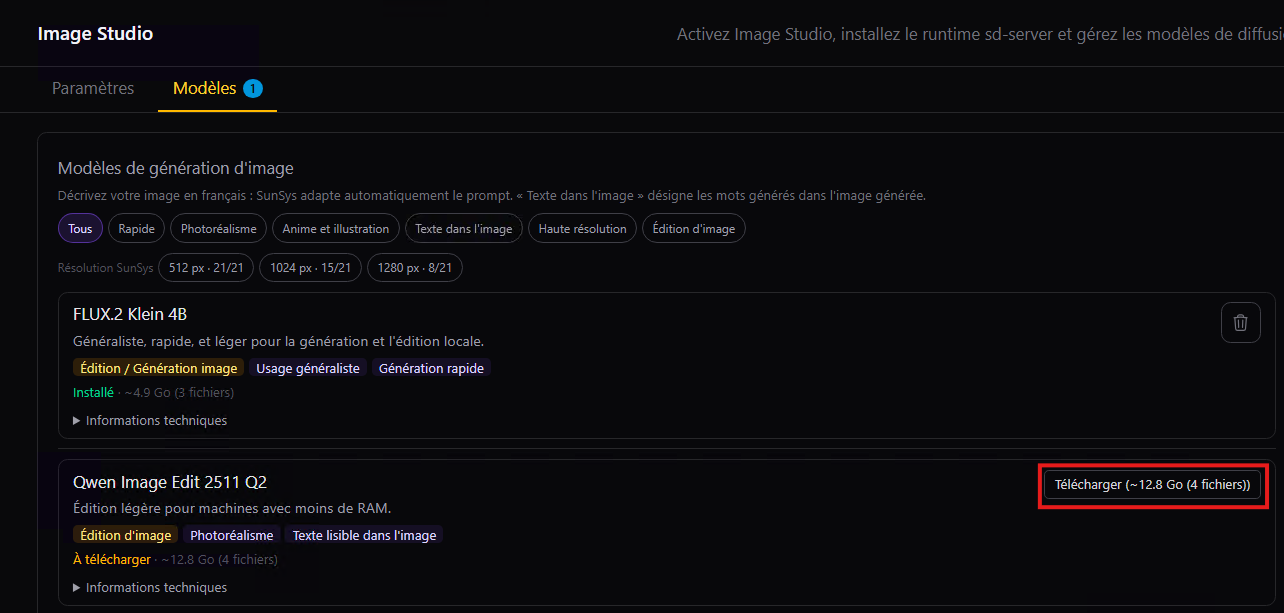Click the Génération rapide tag
This screenshot has height=613, width=1284.
pos(432,368)
